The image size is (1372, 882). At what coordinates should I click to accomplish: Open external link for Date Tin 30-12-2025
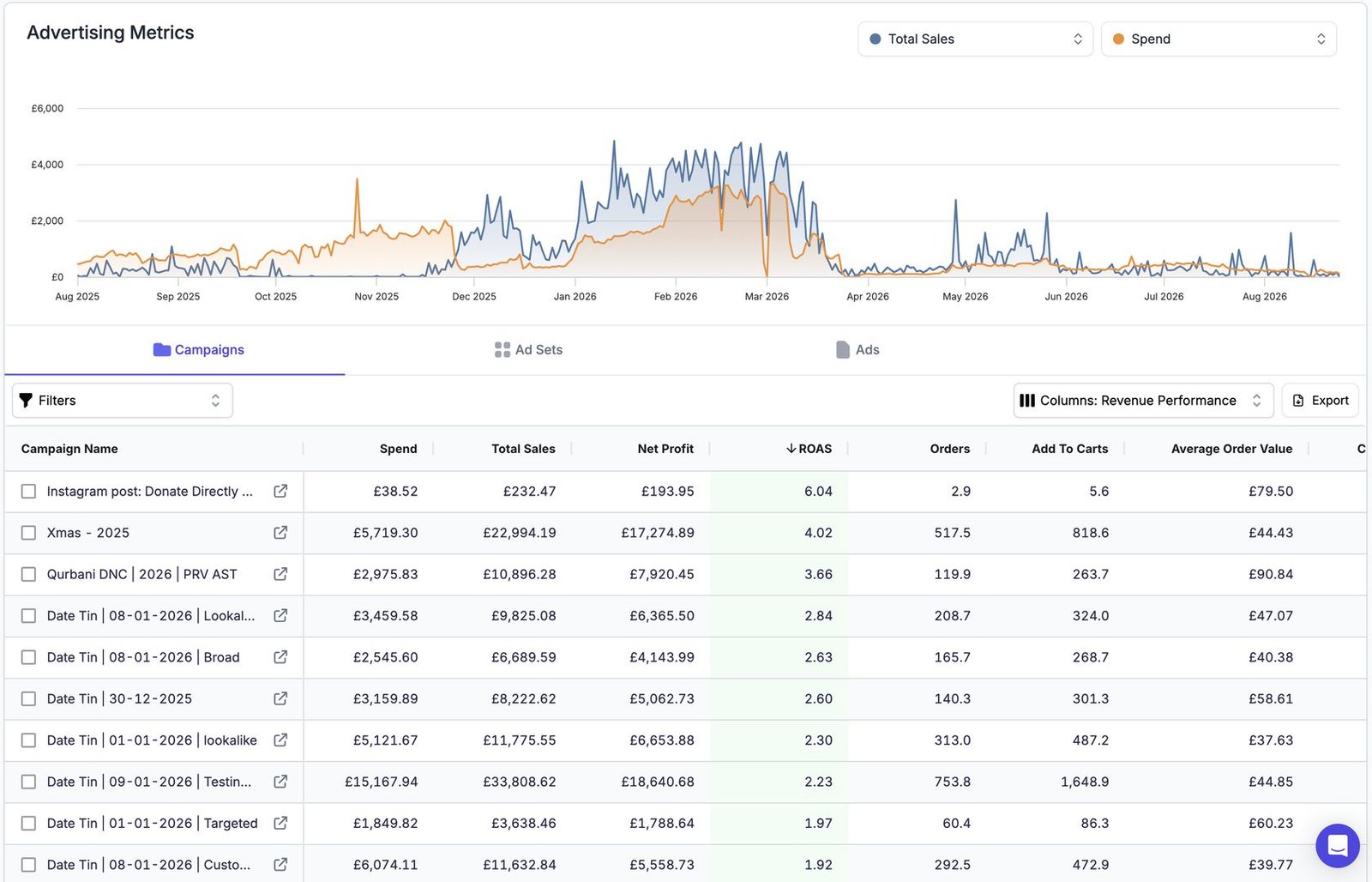point(280,698)
